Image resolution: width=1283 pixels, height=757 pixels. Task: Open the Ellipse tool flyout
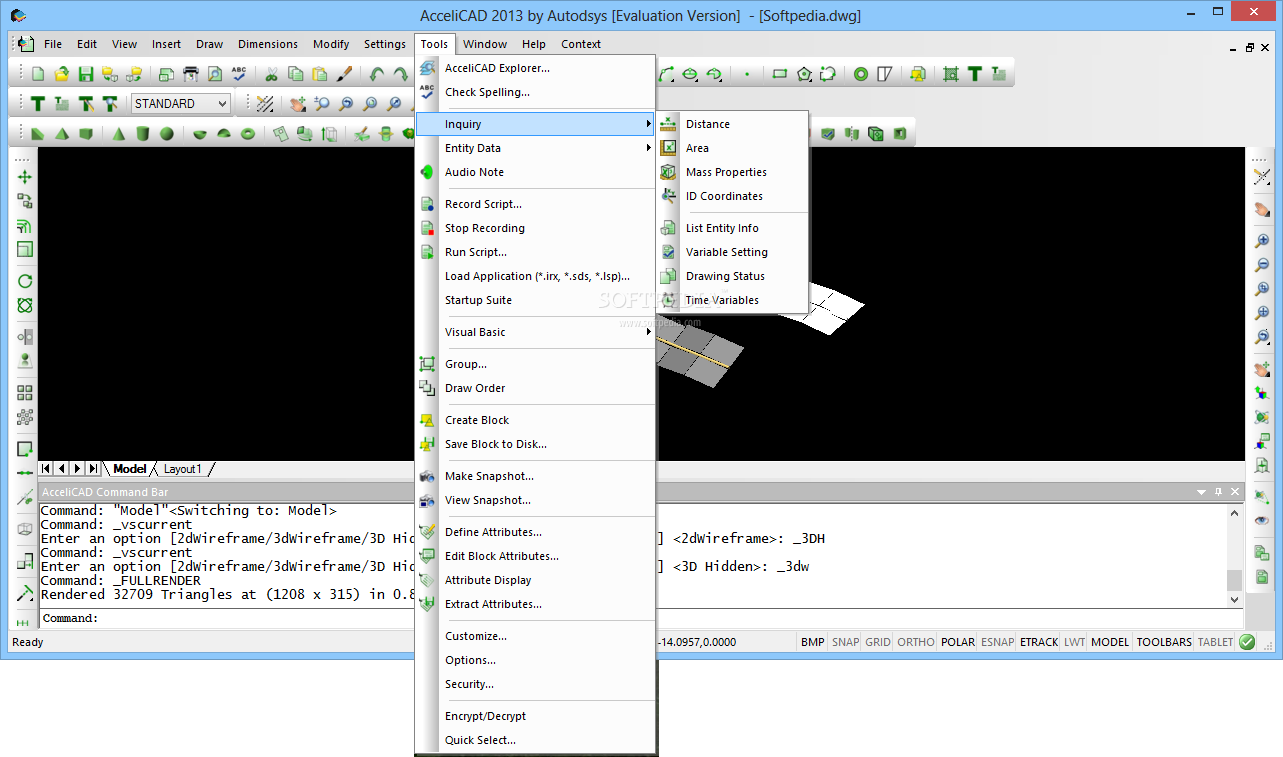[x=690, y=74]
